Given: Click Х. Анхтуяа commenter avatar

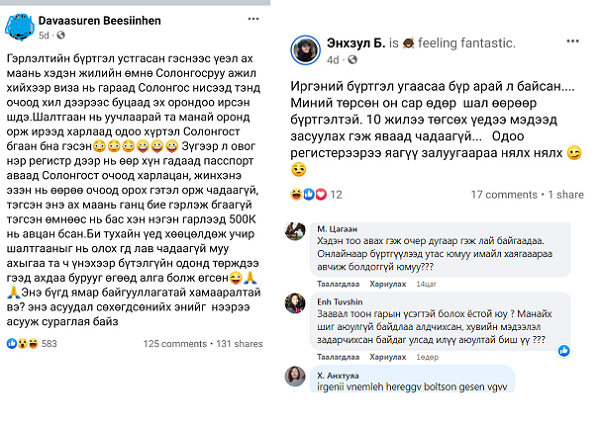Looking at the screenshot, I should pyautogui.click(x=296, y=376).
